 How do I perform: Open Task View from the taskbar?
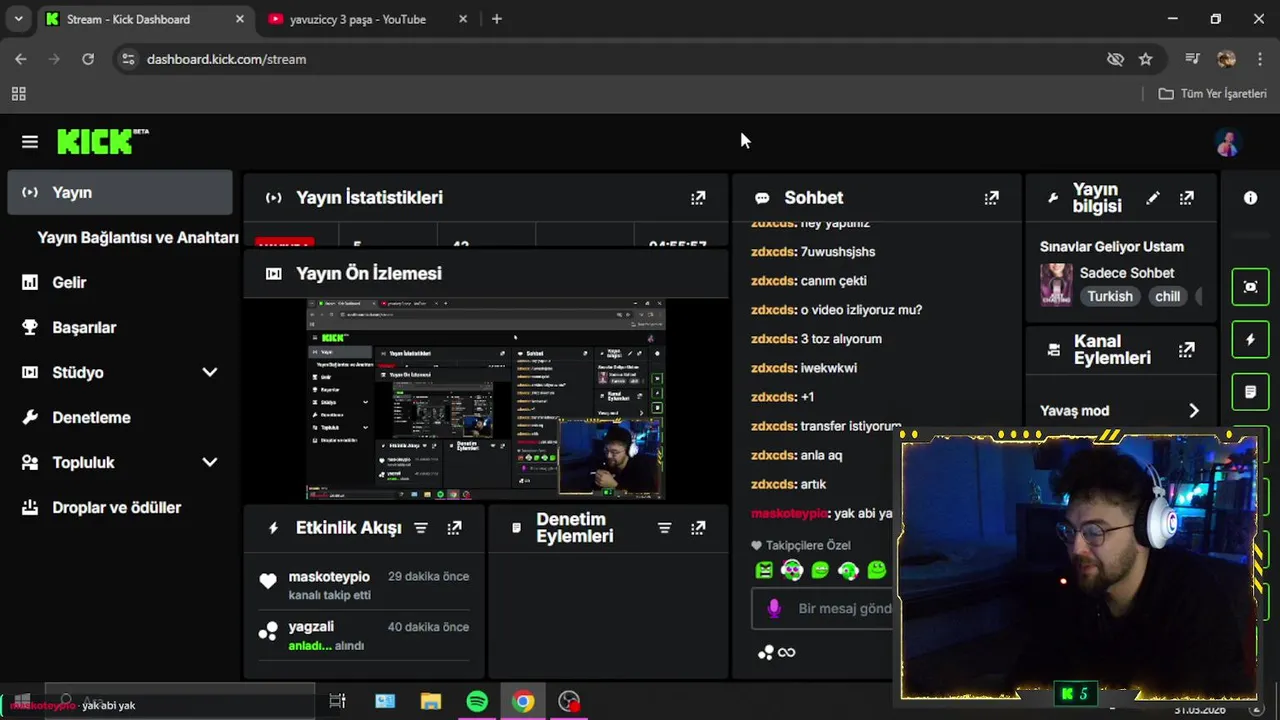[x=337, y=701]
